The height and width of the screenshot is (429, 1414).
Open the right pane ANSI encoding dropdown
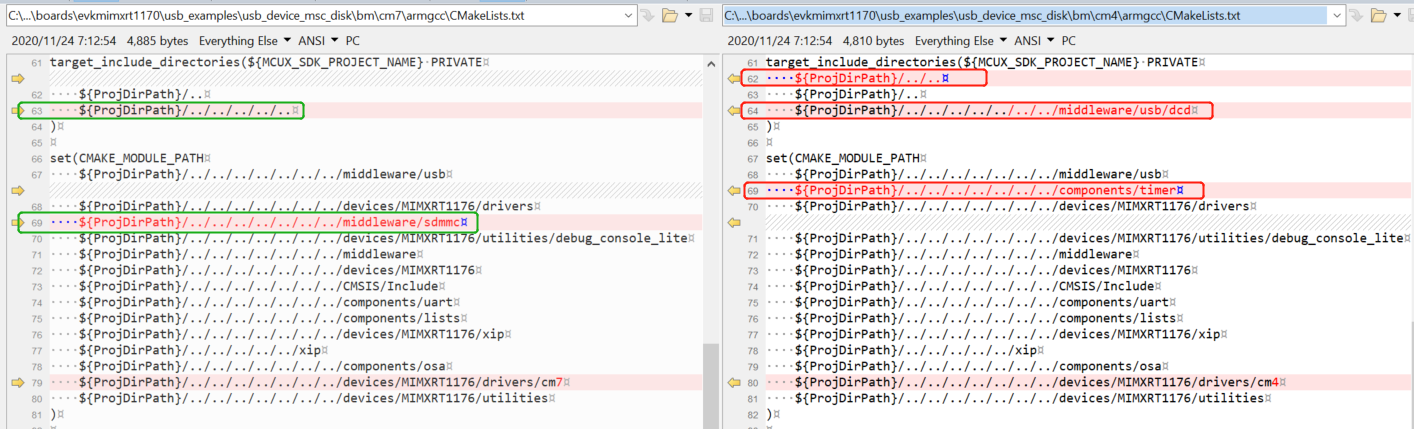1036,41
